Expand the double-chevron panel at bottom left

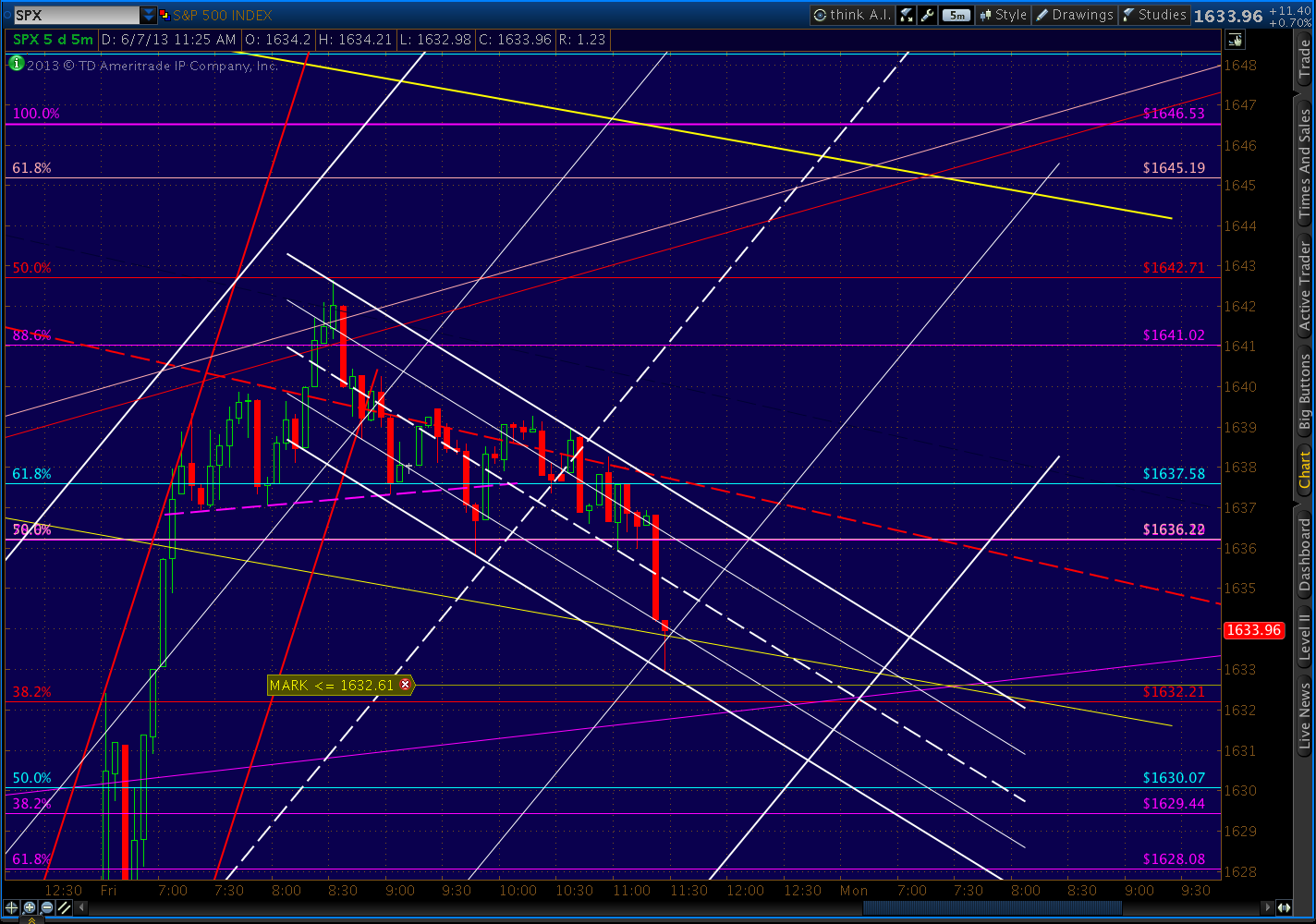click(33, 919)
